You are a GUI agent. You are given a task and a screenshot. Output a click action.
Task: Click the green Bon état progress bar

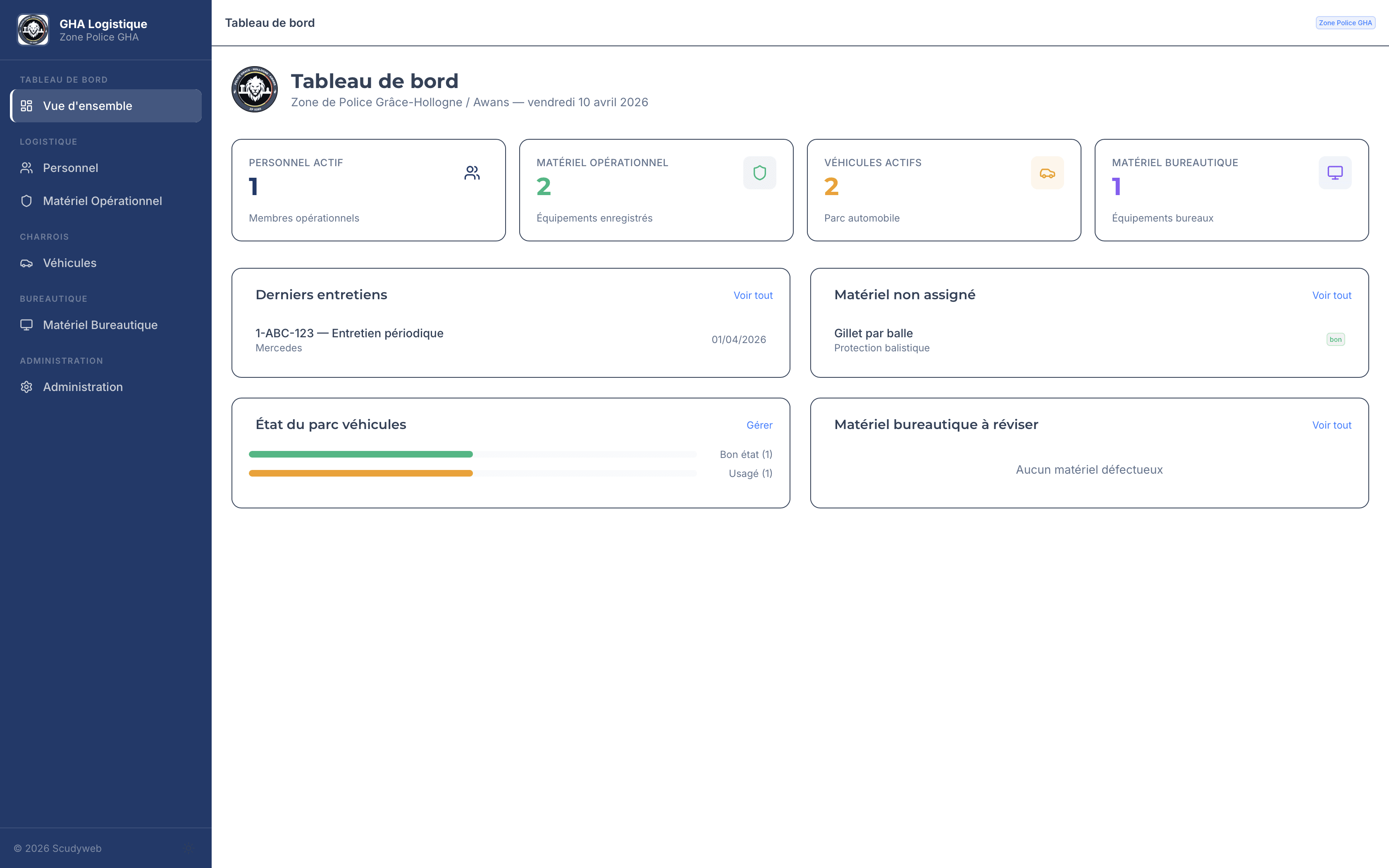pos(360,454)
